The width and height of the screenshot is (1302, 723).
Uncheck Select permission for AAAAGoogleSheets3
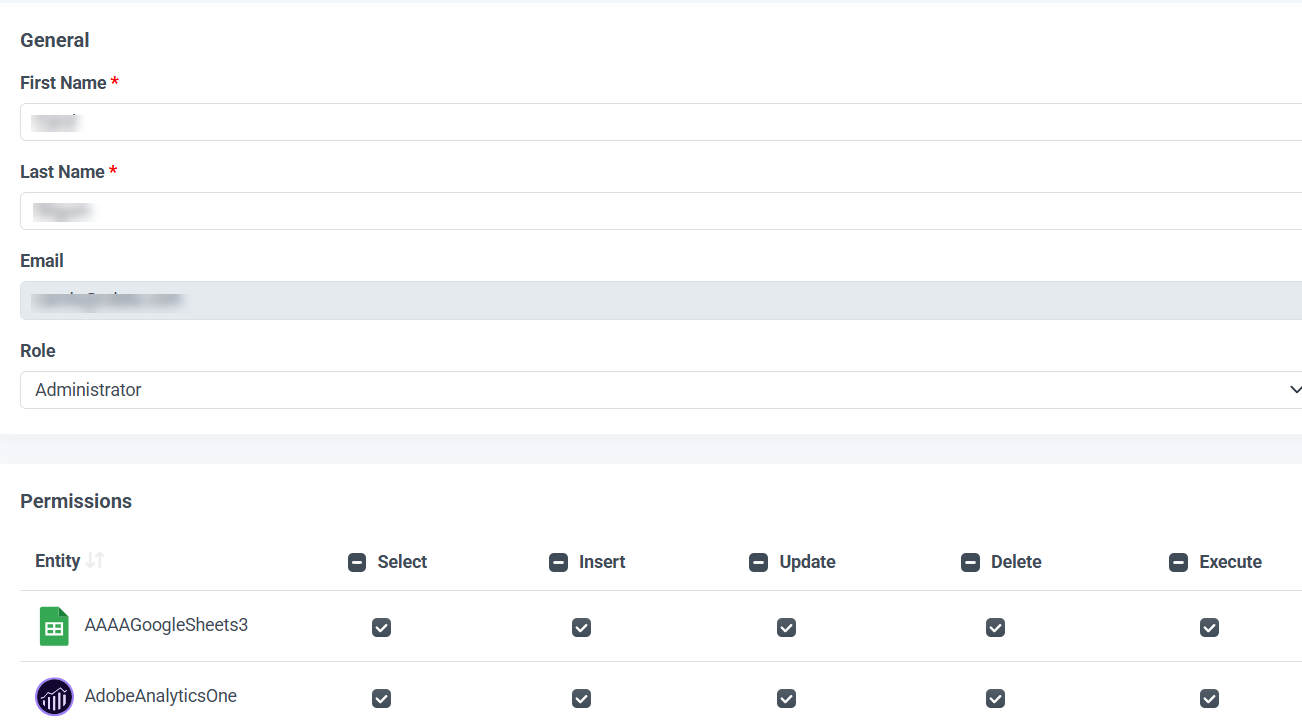[381, 627]
